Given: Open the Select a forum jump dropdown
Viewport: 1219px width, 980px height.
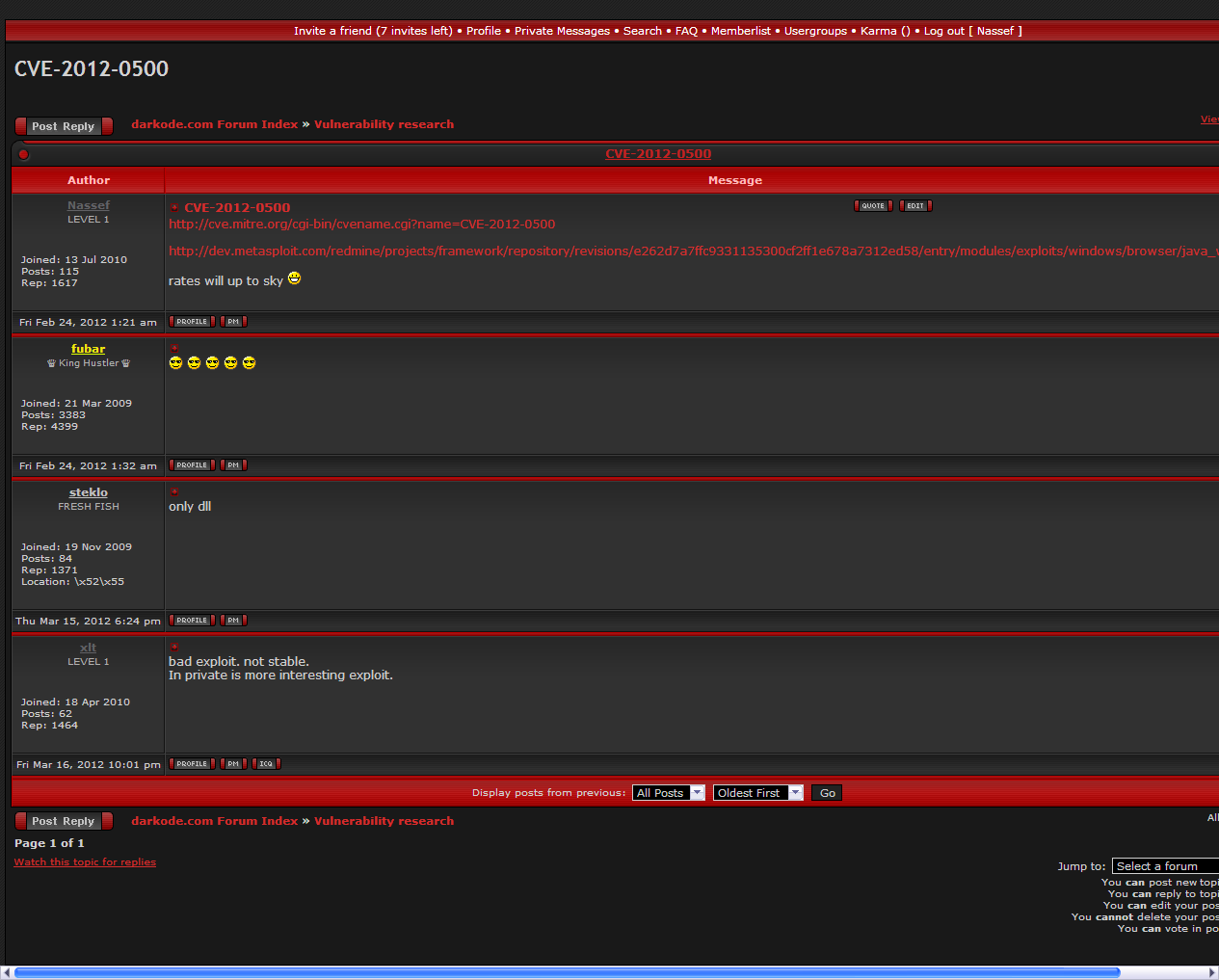Looking at the screenshot, I should click(x=1164, y=866).
